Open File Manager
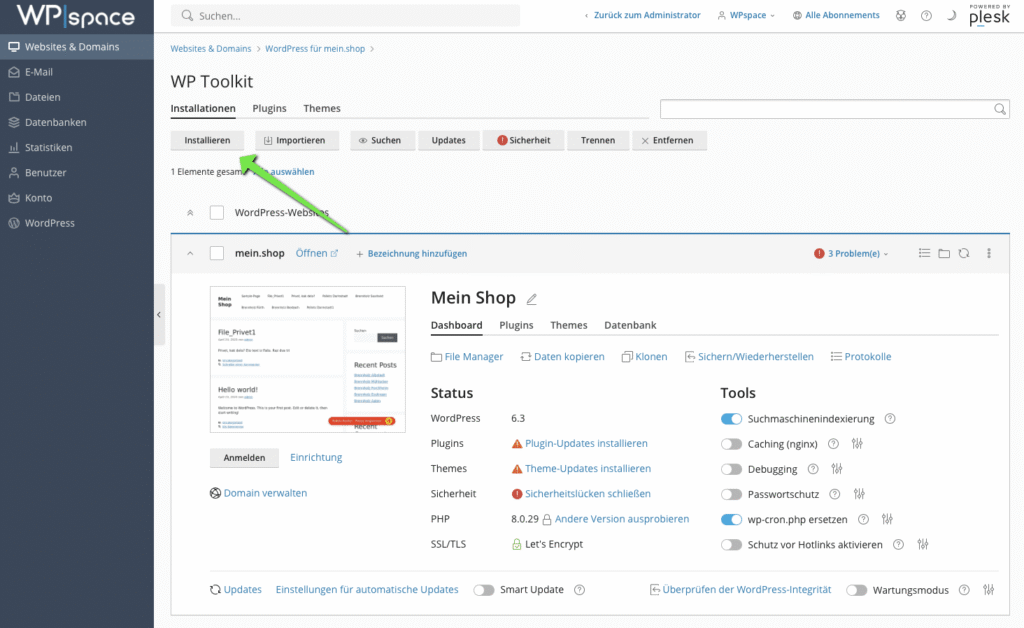Image resolution: width=1024 pixels, height=628 pixels. [x=467, y=356]
